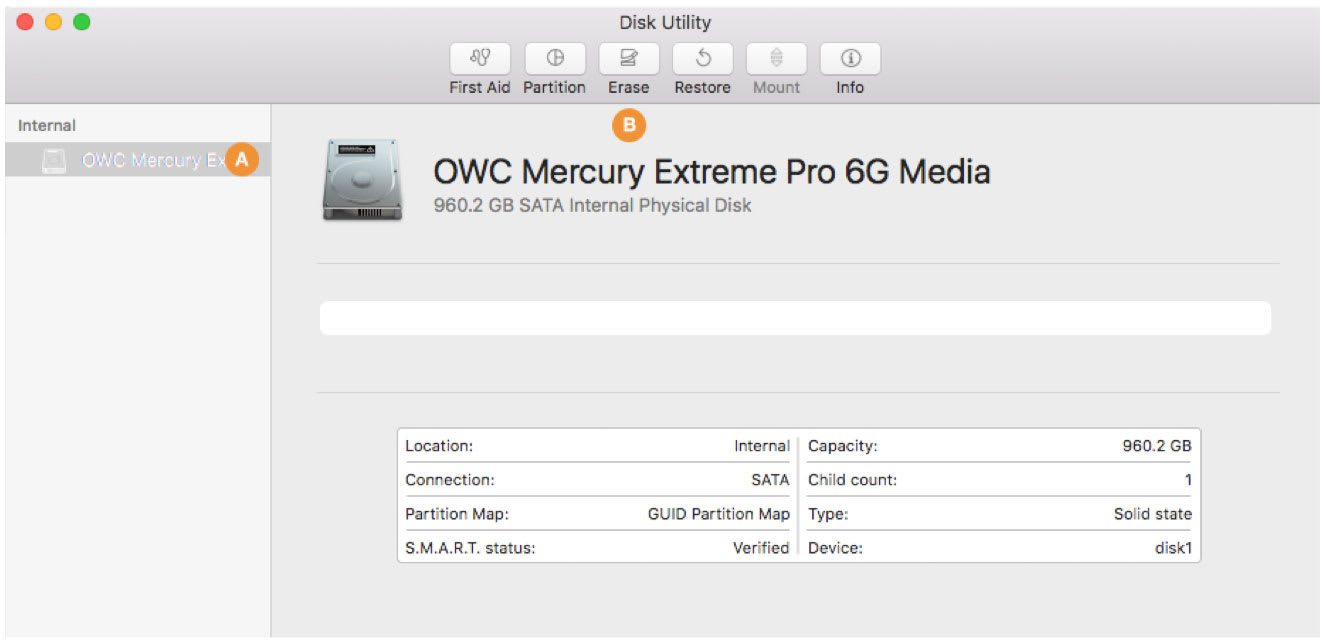Select the Restore toolbar button
The width and height of the screenshot is (1328, 644).
tap(702, 59)
